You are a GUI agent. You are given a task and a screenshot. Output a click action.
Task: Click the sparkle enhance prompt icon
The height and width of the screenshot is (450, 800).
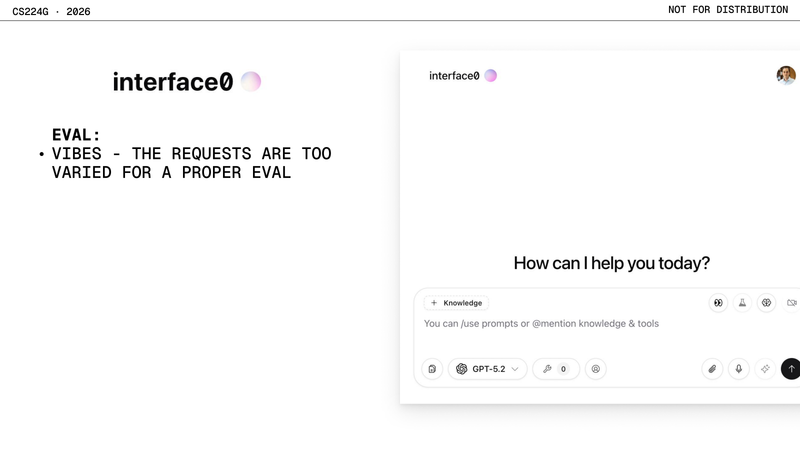click(765, 369)
